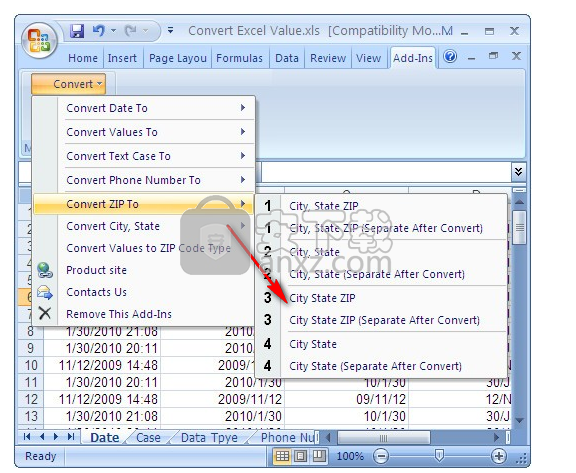Switch to the Insert tab

point(122,58)
